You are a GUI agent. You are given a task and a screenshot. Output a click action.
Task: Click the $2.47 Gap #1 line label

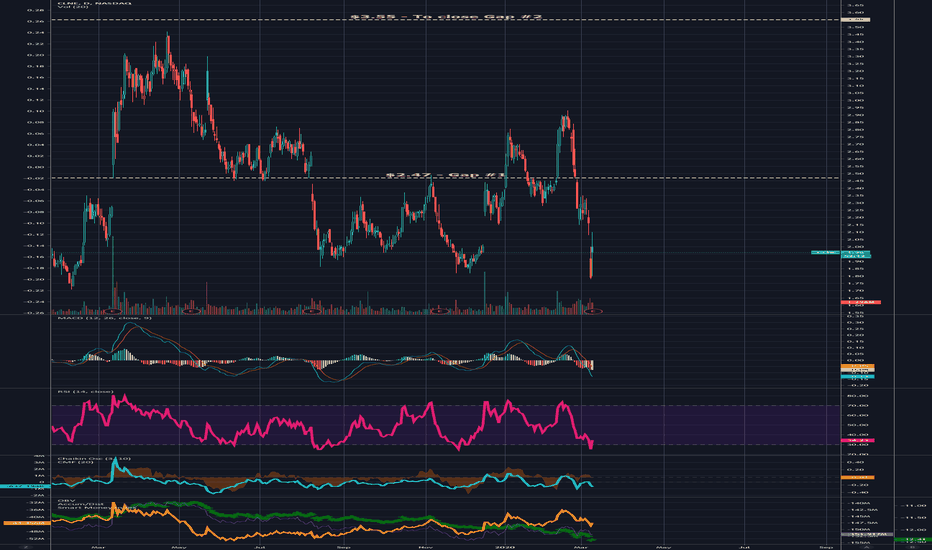point(445,175)
